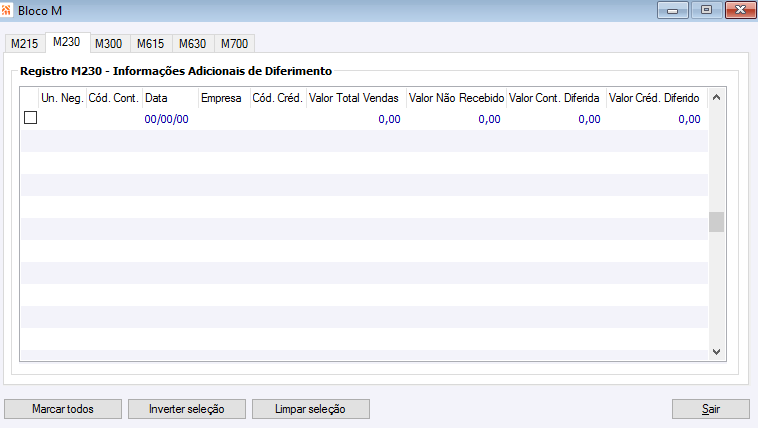The image size is (758, 428).
Task: Switch to the M700 tab
Action: coord(234,44)
